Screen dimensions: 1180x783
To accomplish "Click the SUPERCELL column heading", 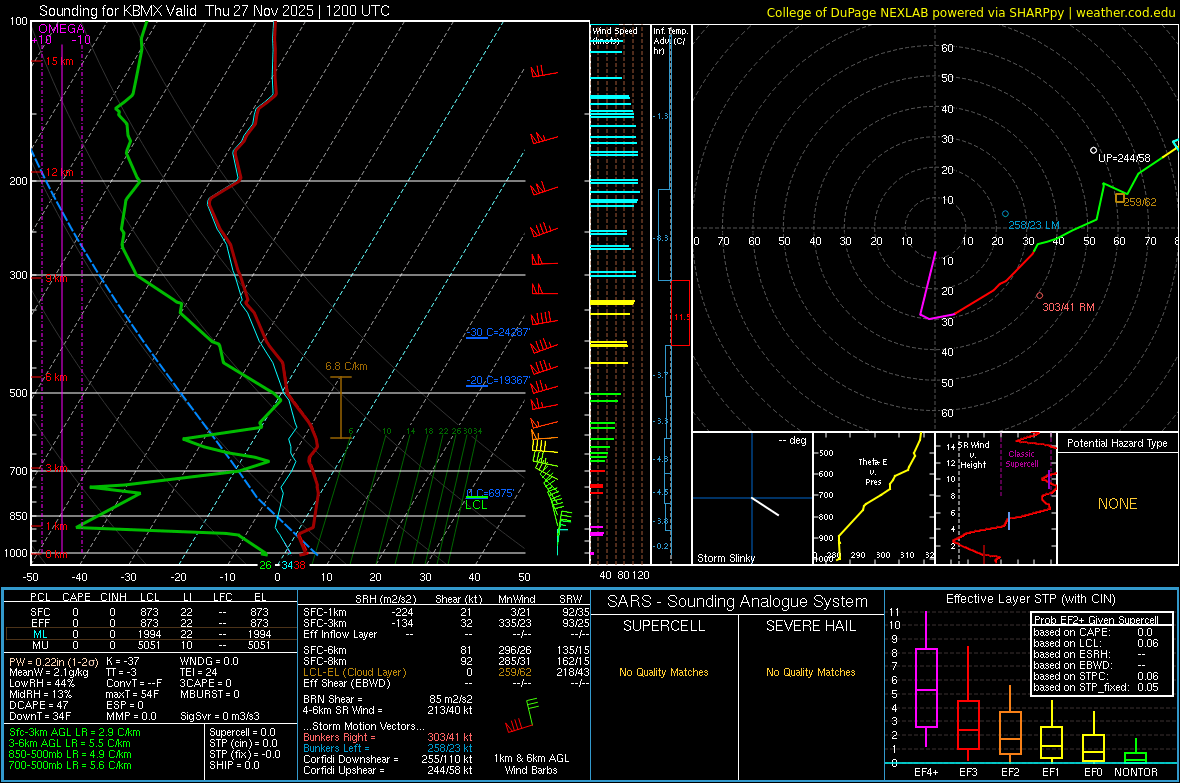I will point(664,626).
